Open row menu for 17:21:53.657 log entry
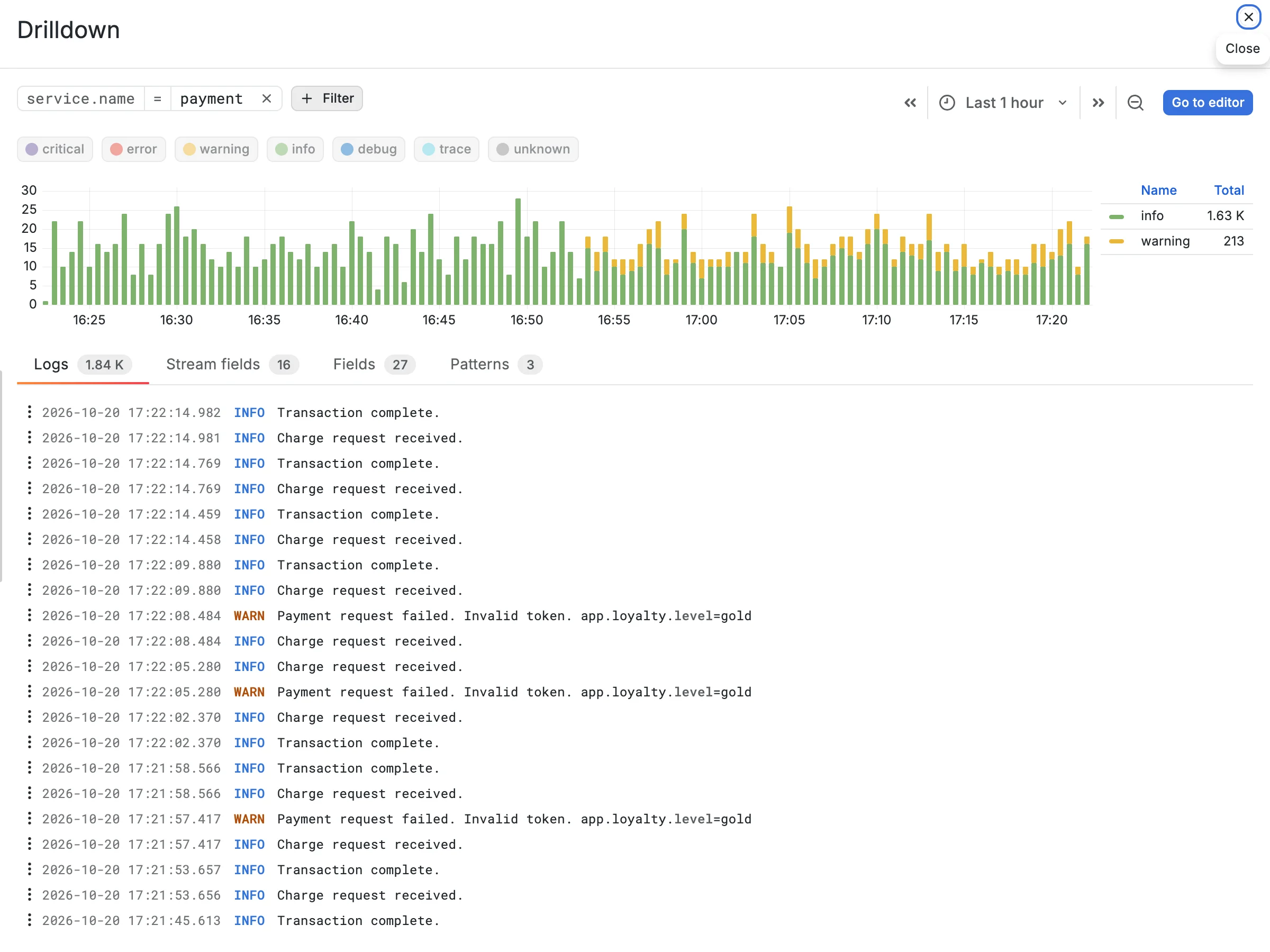The image size is (1270, 952). [29, 870]
